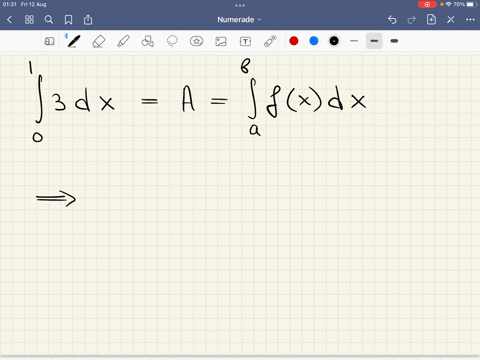Go back with the left chevron
This screenshot has width=480, height=360.
(9, 20)
